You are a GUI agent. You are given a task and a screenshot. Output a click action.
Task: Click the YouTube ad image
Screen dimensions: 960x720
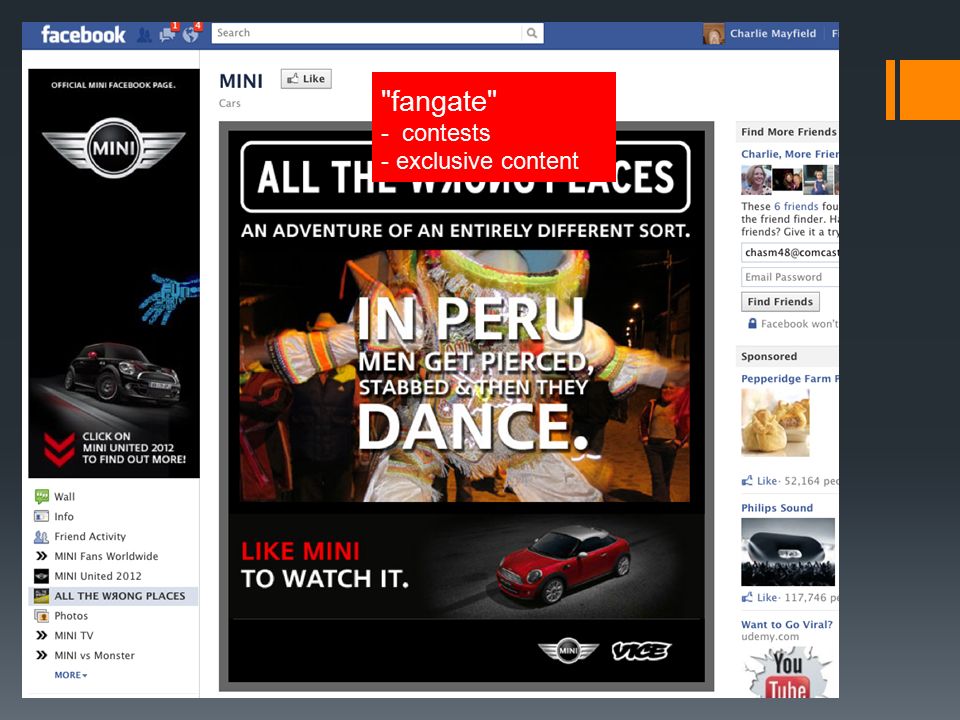click(x=787, y=673)
